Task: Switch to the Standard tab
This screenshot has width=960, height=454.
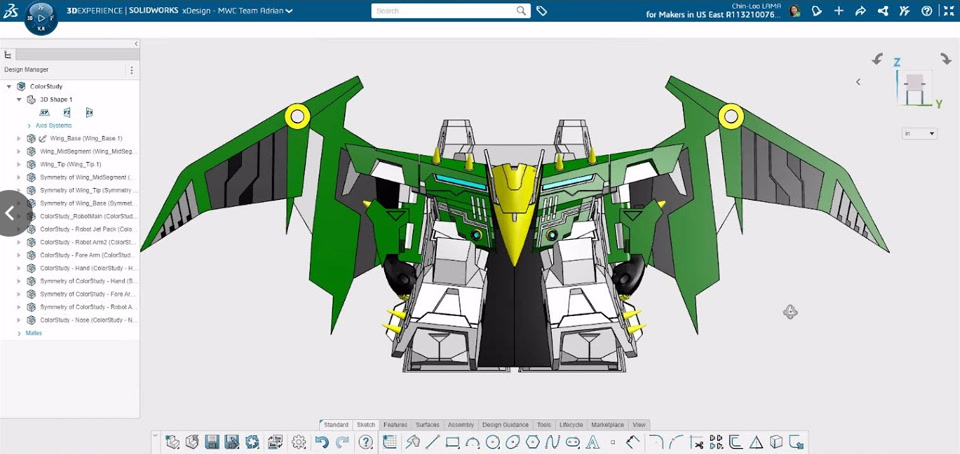Action: [x=336, y=425]
